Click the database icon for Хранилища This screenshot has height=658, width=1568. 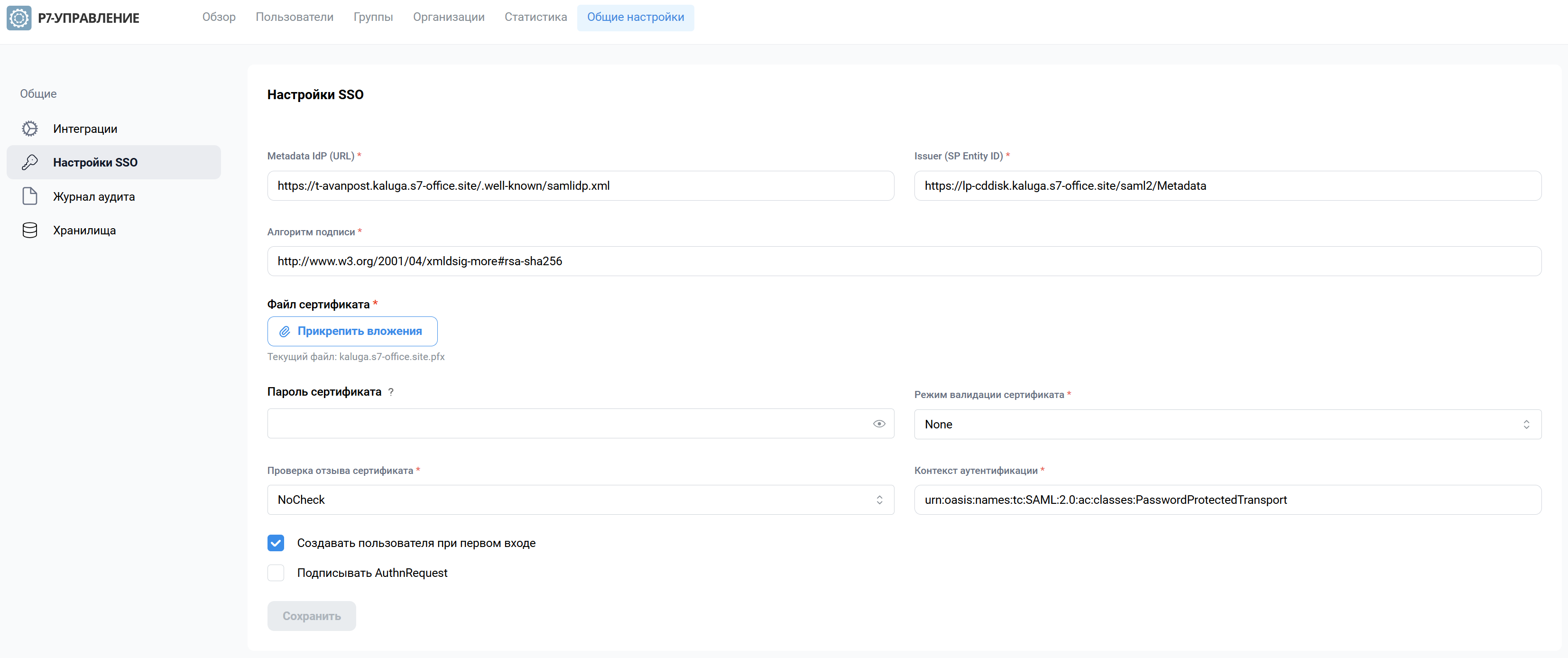click(x=30, y=230)
